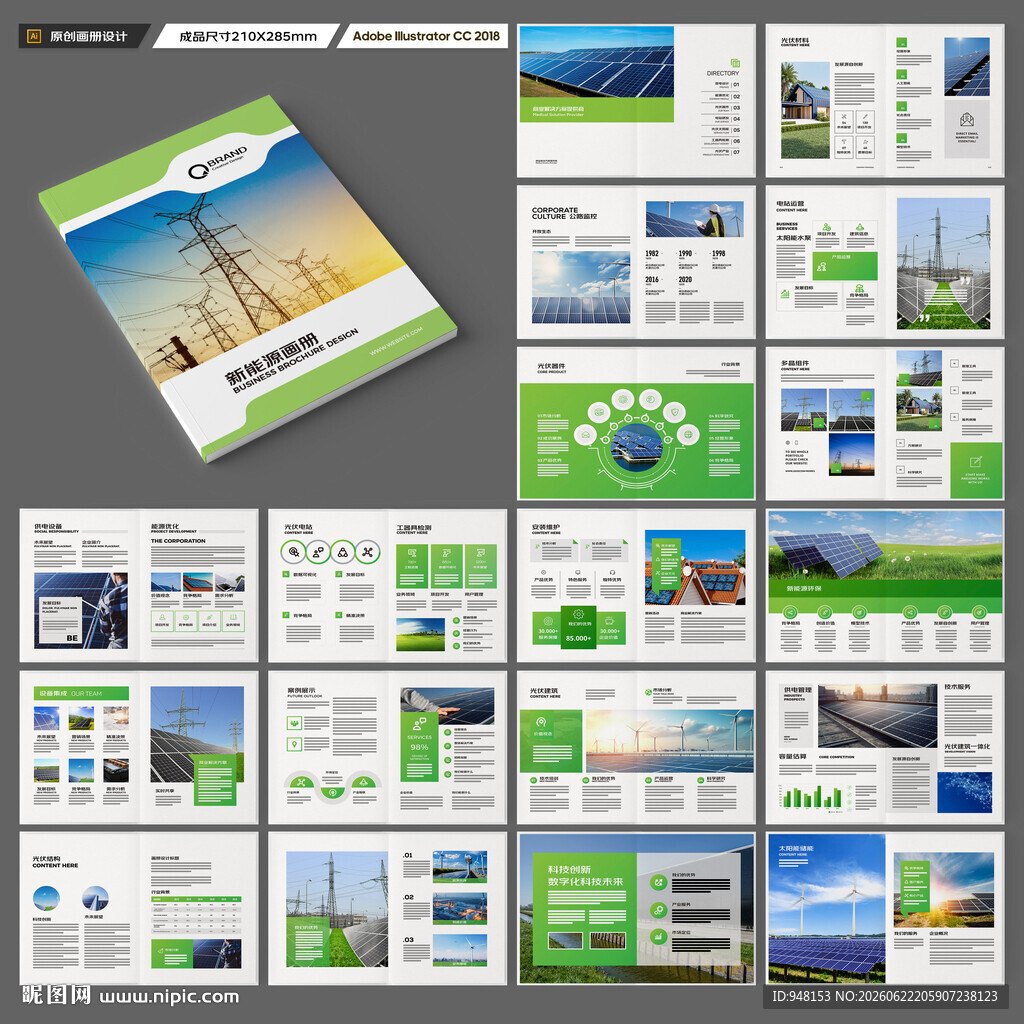The height and width of the screenshot is (1024, 1024).
Task: Click the location pin icon in 光伏建筑 spread
Action: pos(541,722)
